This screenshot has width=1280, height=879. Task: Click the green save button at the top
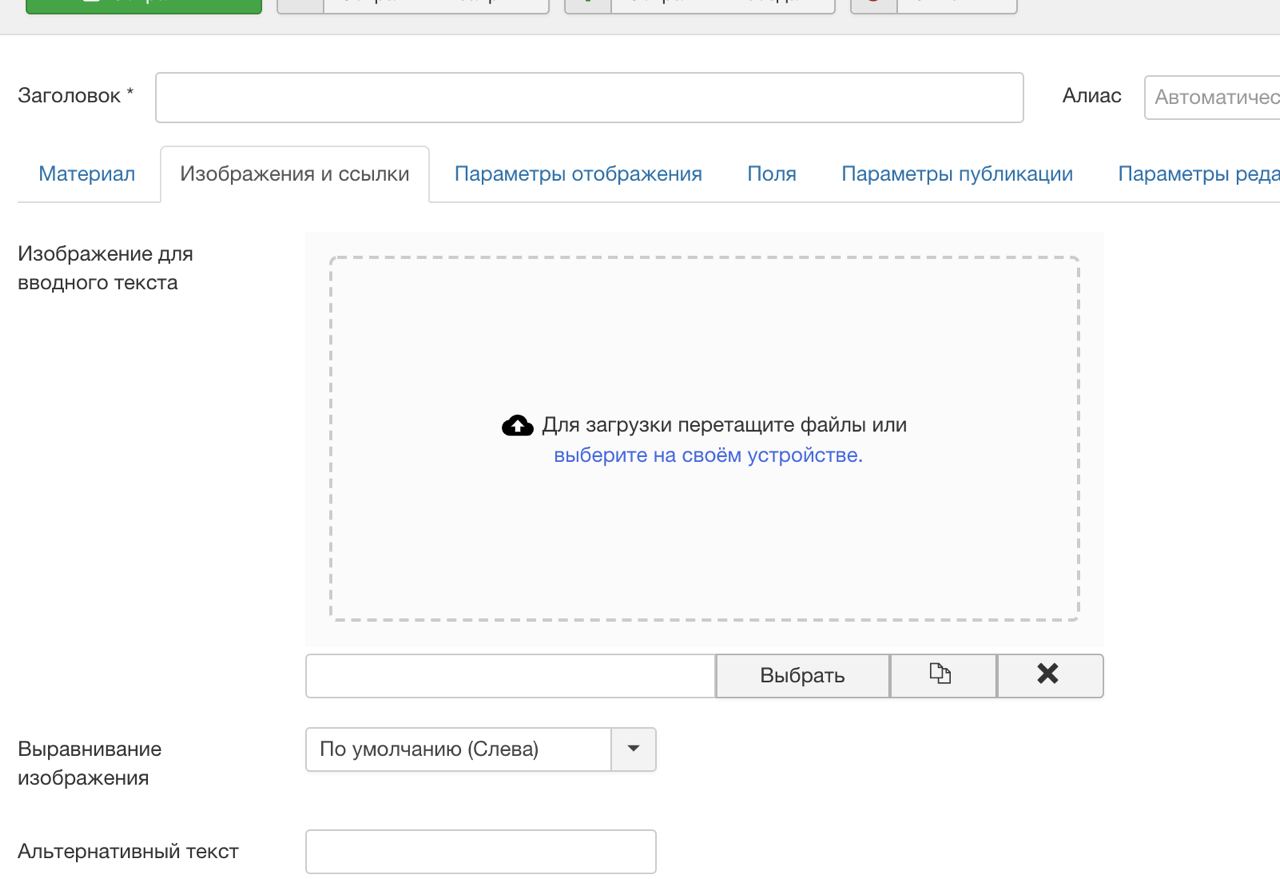(x=143, y=4)
